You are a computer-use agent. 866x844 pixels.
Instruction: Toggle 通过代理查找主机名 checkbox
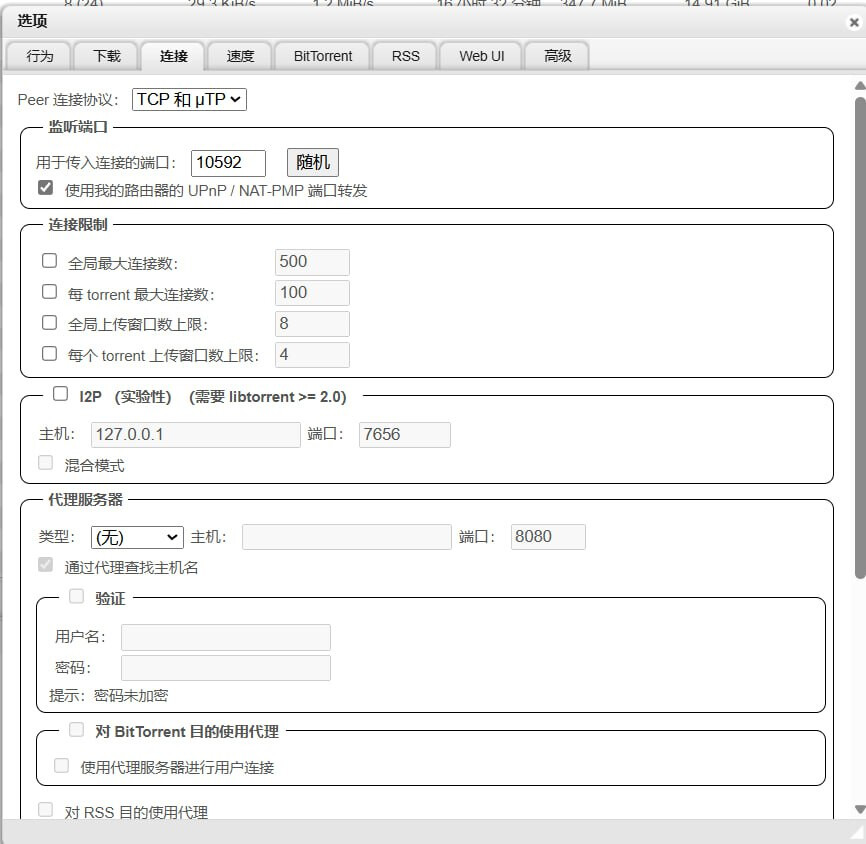[45, 565]
